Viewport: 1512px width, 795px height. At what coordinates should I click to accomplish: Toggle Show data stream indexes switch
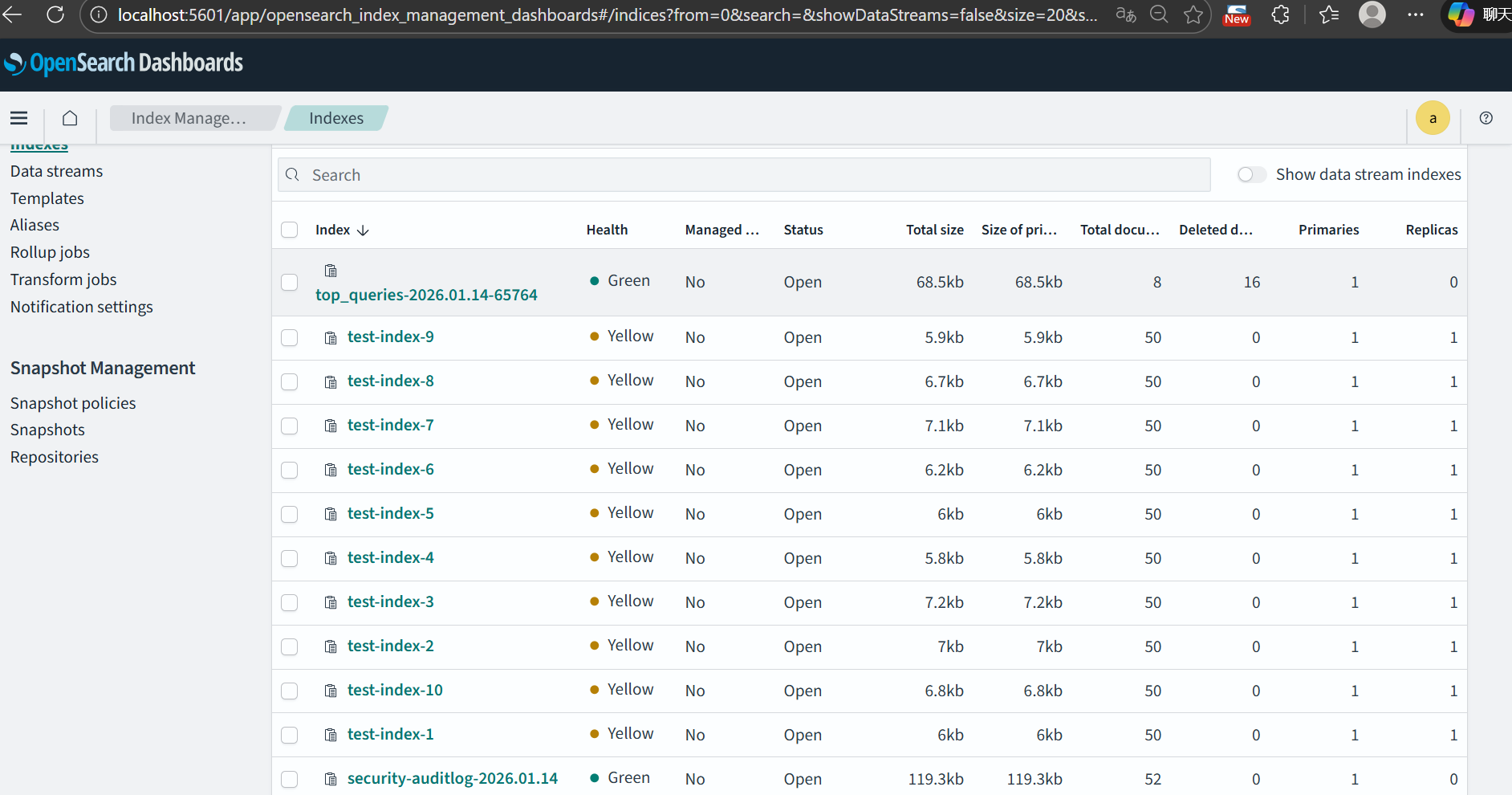tap(1251, 174)
